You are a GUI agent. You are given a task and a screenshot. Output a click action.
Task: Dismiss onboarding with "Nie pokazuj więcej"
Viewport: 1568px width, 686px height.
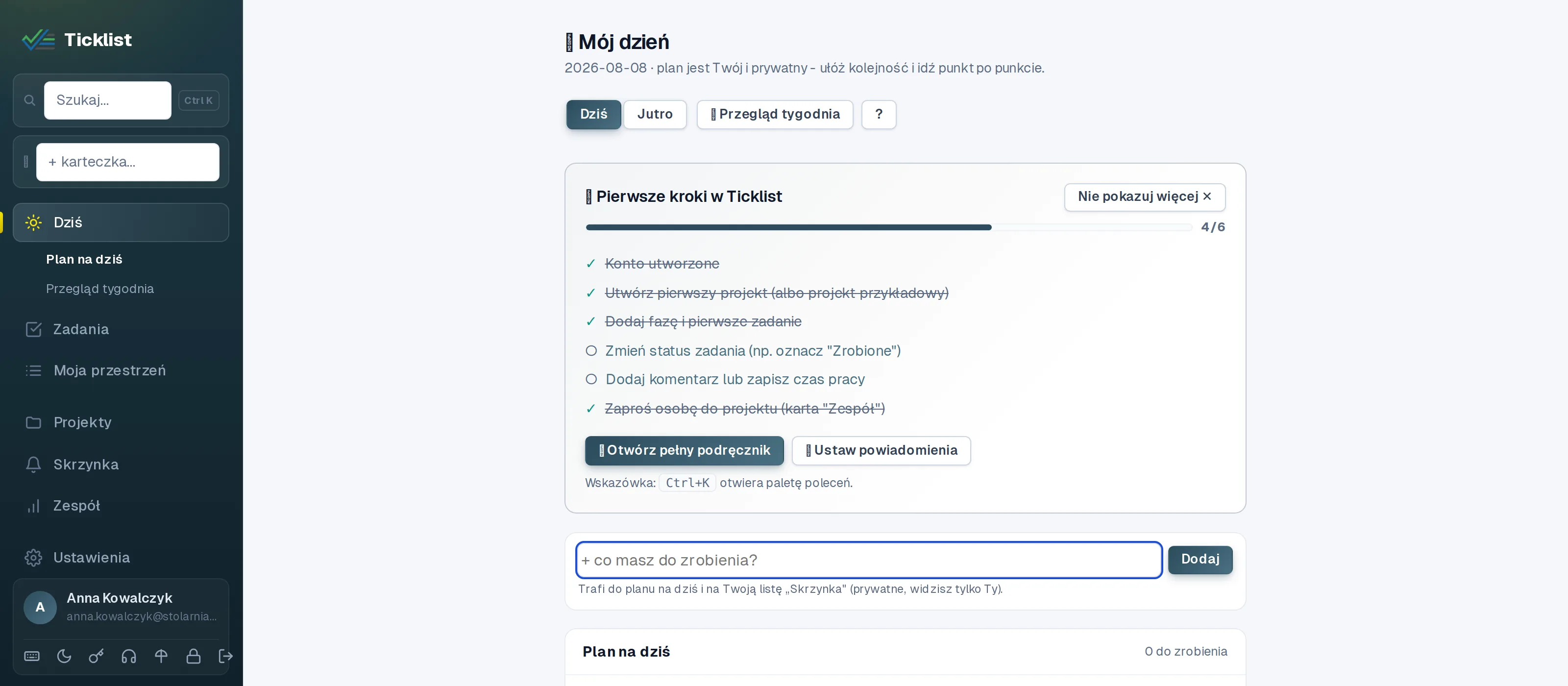[1144, 196]
